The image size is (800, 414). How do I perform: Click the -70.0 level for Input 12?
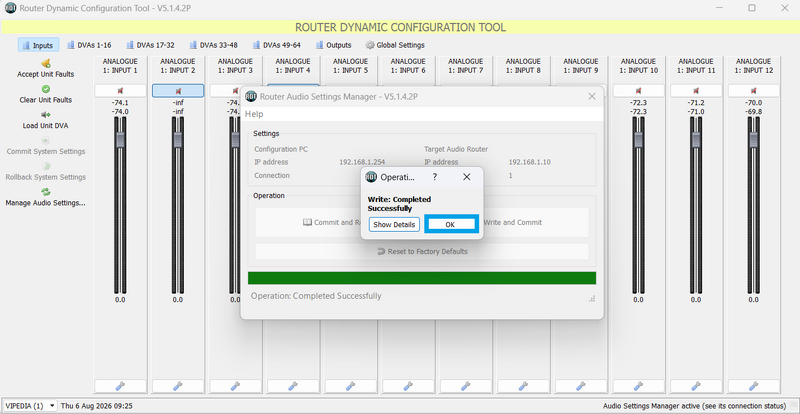pyautogui.click(x=754, y=103)
